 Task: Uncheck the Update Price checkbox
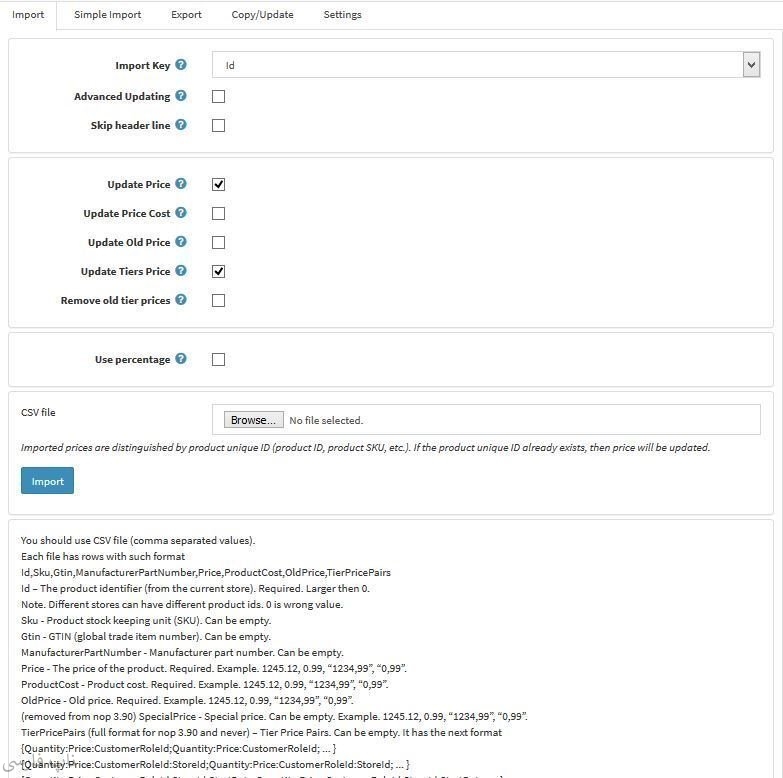pos(219,185)
